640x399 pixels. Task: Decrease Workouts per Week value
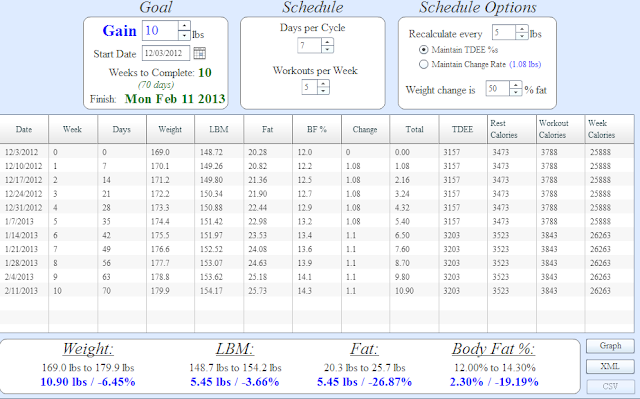coord(323,91)
